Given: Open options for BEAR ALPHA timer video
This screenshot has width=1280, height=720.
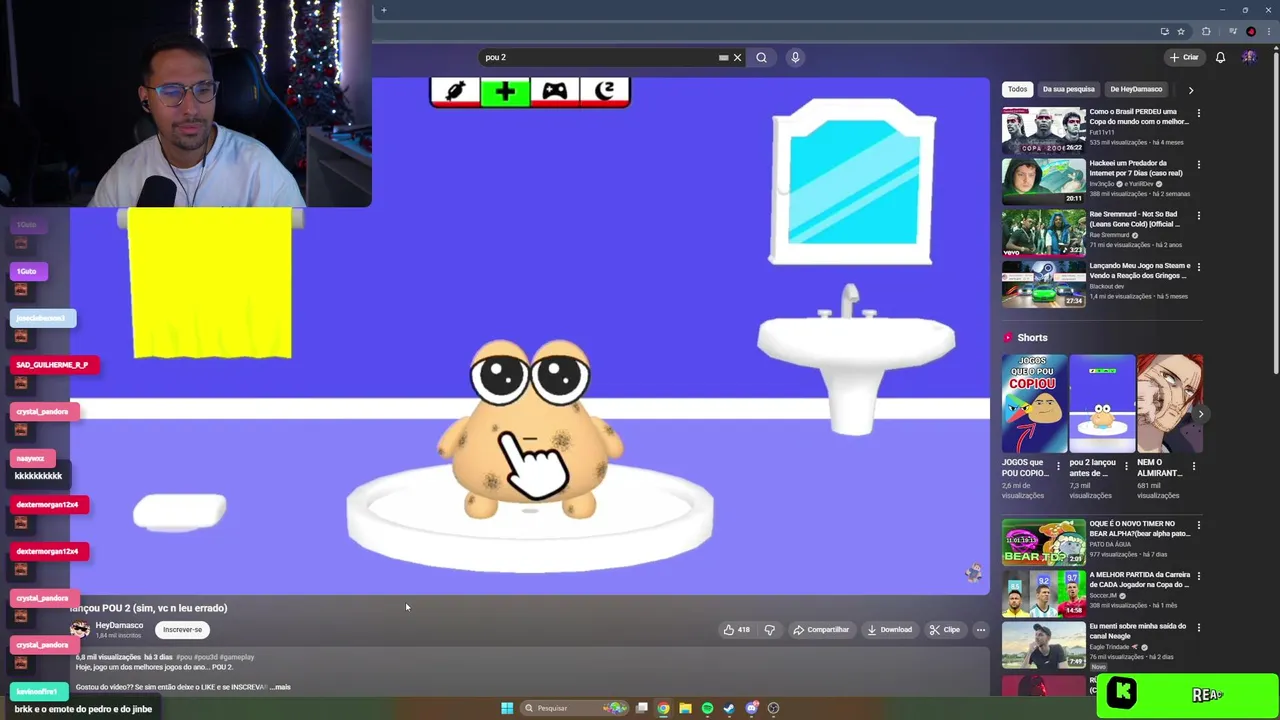Looking at the screenshot, I should tap(1199, 524).
